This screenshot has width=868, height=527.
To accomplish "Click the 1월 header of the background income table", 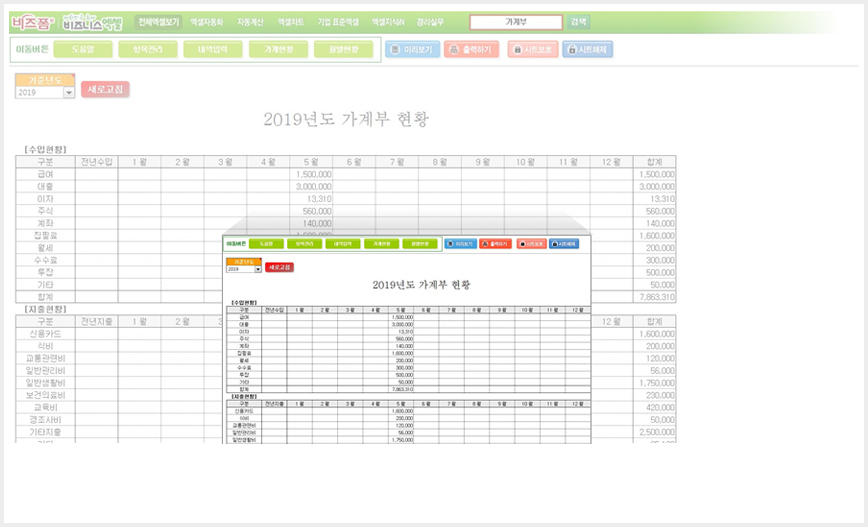I will tap(140, 162).
